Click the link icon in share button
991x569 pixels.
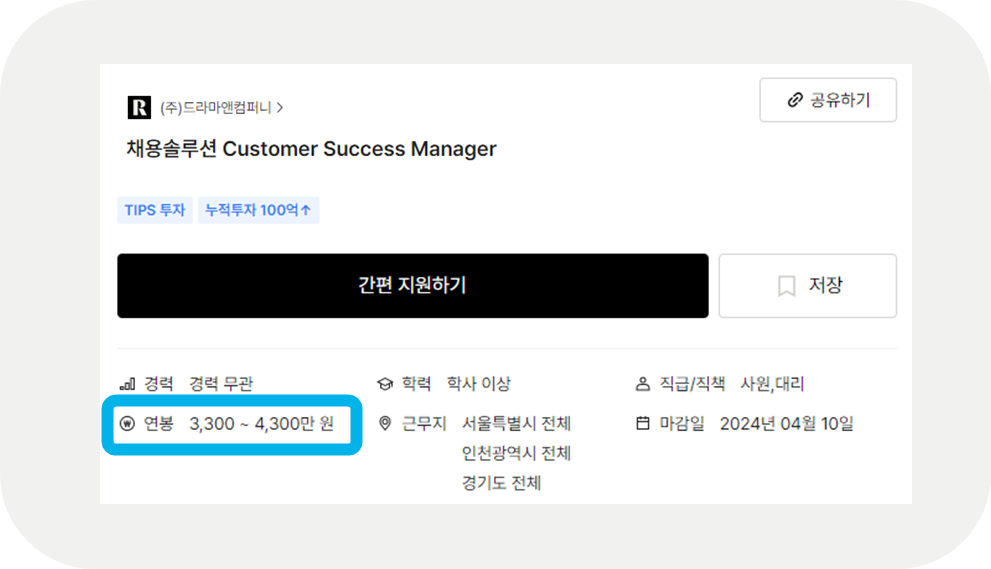coord(794,100)
